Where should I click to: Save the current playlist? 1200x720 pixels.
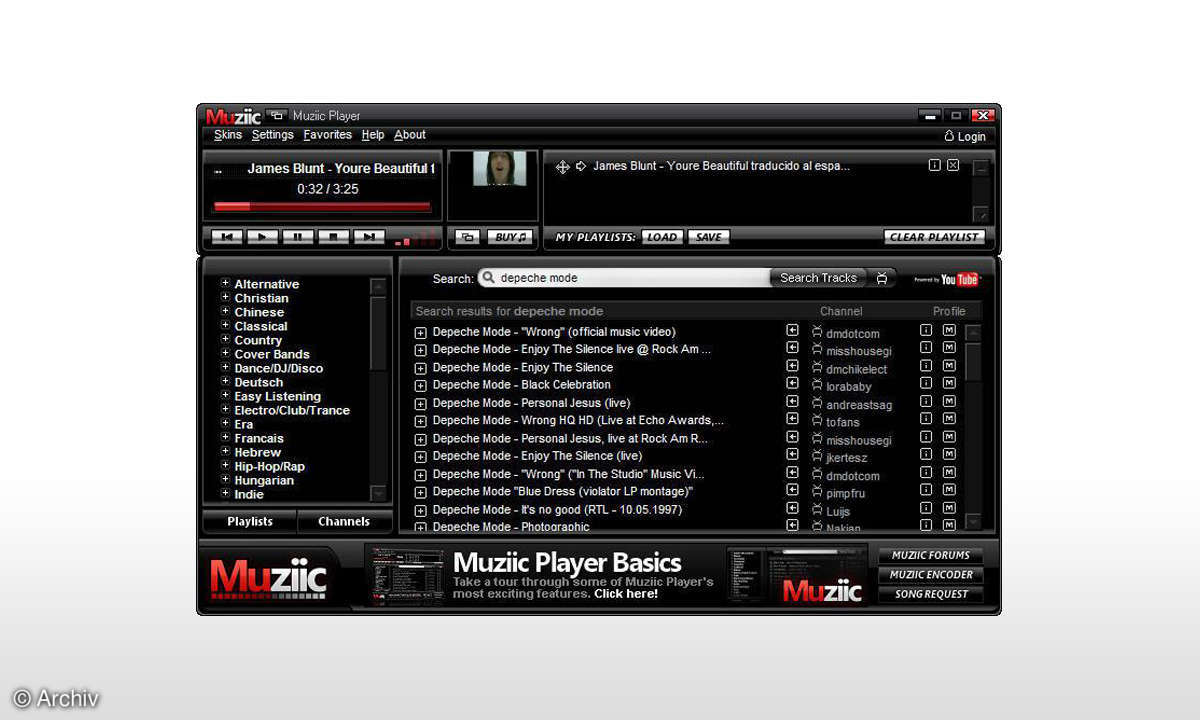coord(708,237)
